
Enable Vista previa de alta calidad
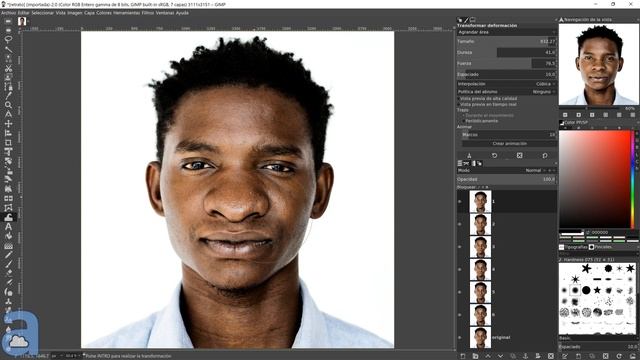[487, 98]
